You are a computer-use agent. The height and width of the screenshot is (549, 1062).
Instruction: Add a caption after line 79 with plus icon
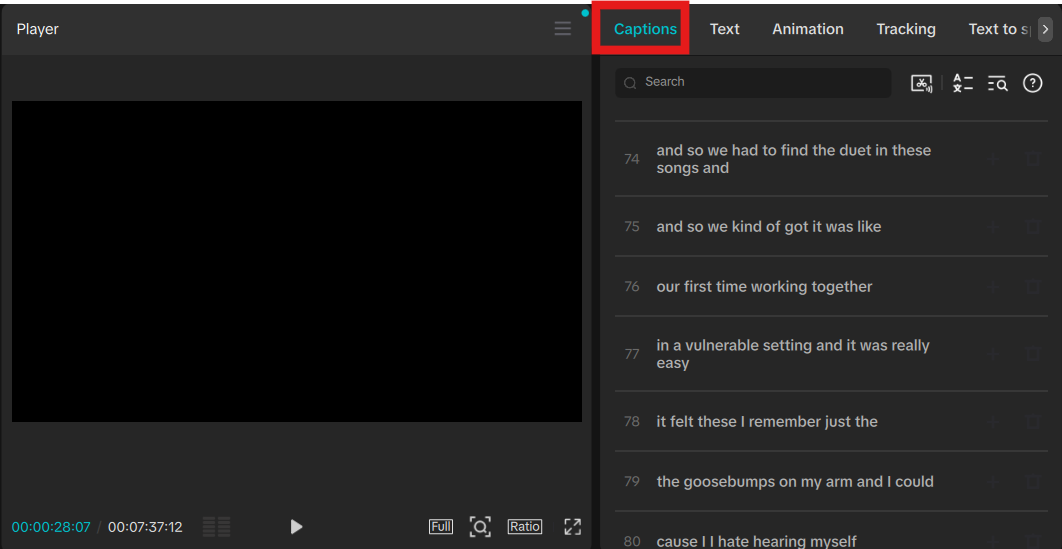(x=994, y=482)
